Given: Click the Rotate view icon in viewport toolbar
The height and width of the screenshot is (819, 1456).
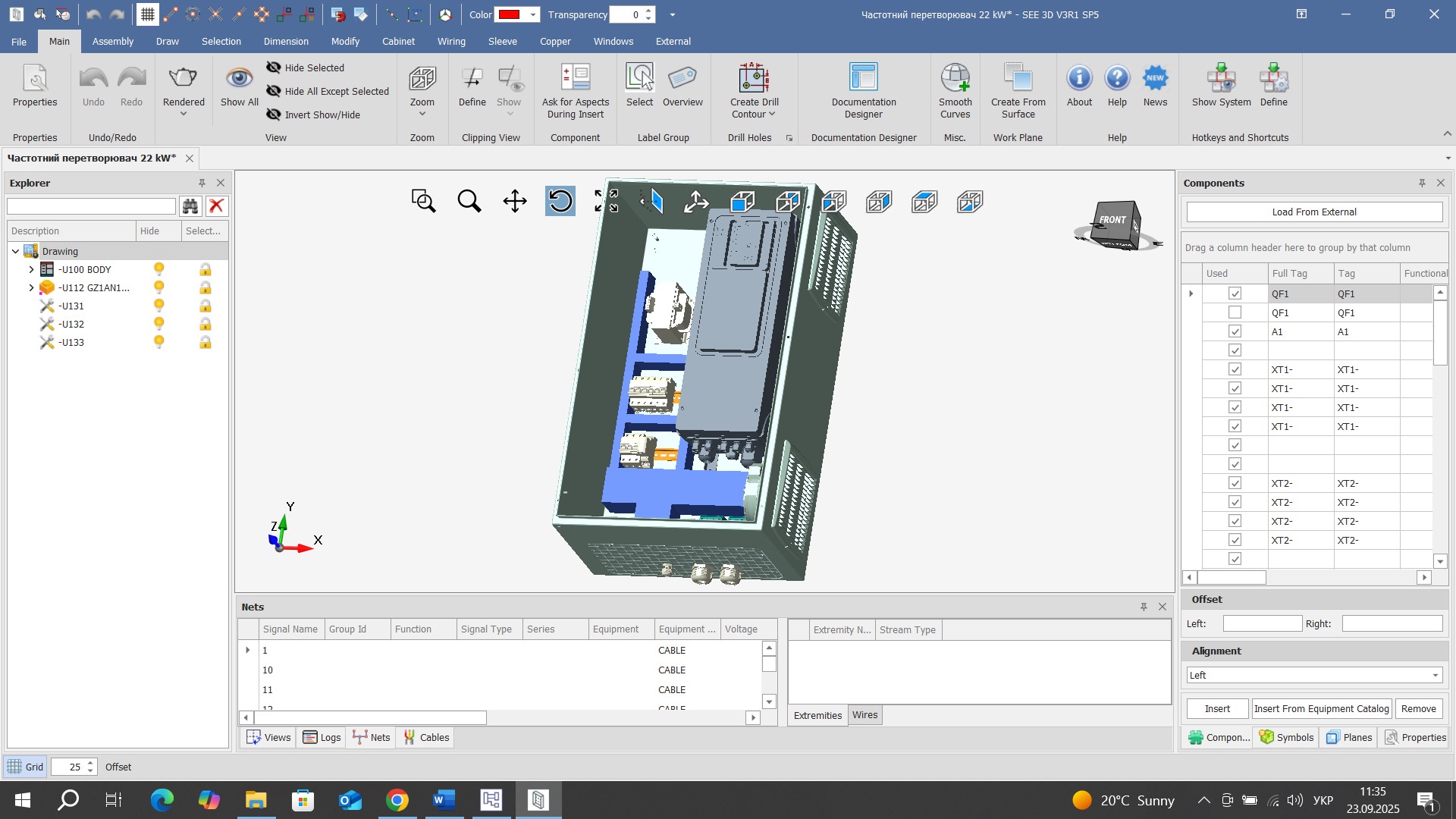Looking at the screenshot, I should pos(560,201).
